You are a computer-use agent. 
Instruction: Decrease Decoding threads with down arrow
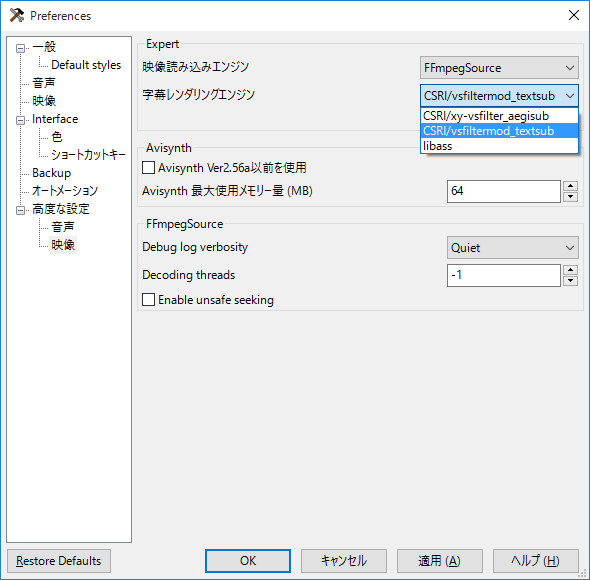(x=570, y=280)
